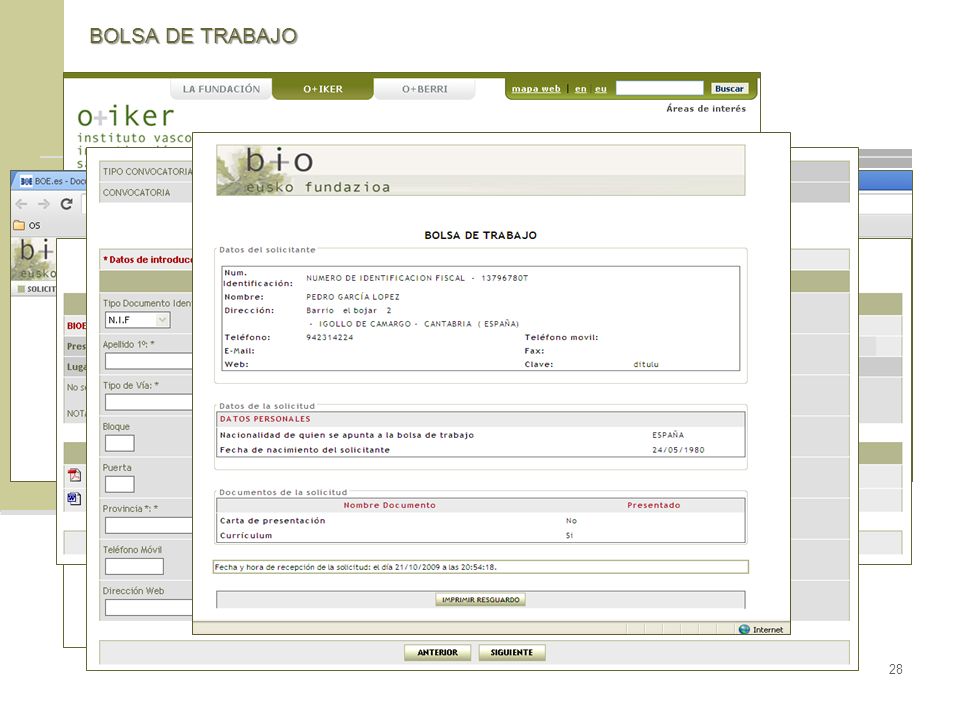Select the BOE.es browser tab
Image resolution: width=960 pixels, height=720 pixels.
[x=51, y=181]
